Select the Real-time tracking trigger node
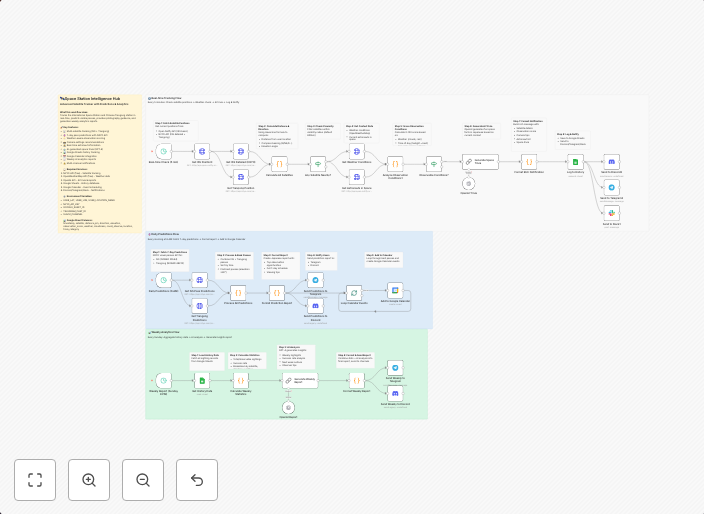Screen dimensions: 704x514 coord(163,151)
